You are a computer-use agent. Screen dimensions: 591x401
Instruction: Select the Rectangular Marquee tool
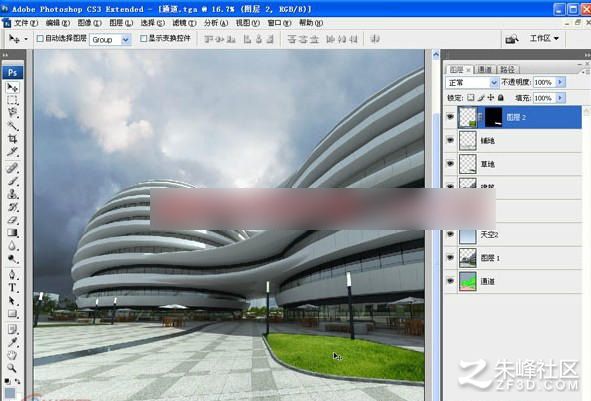point(12,100)
